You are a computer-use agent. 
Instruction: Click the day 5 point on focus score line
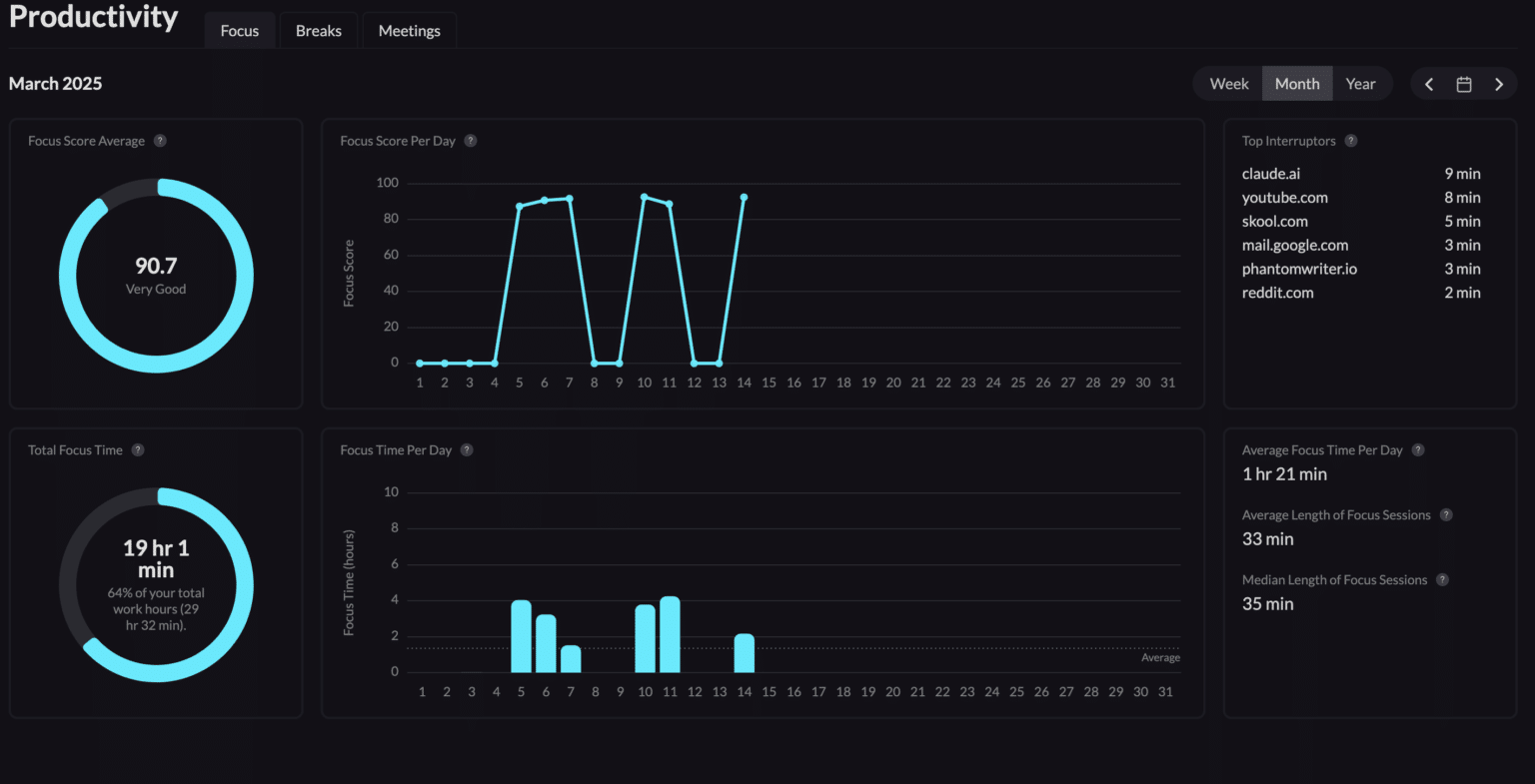point(520,207)
